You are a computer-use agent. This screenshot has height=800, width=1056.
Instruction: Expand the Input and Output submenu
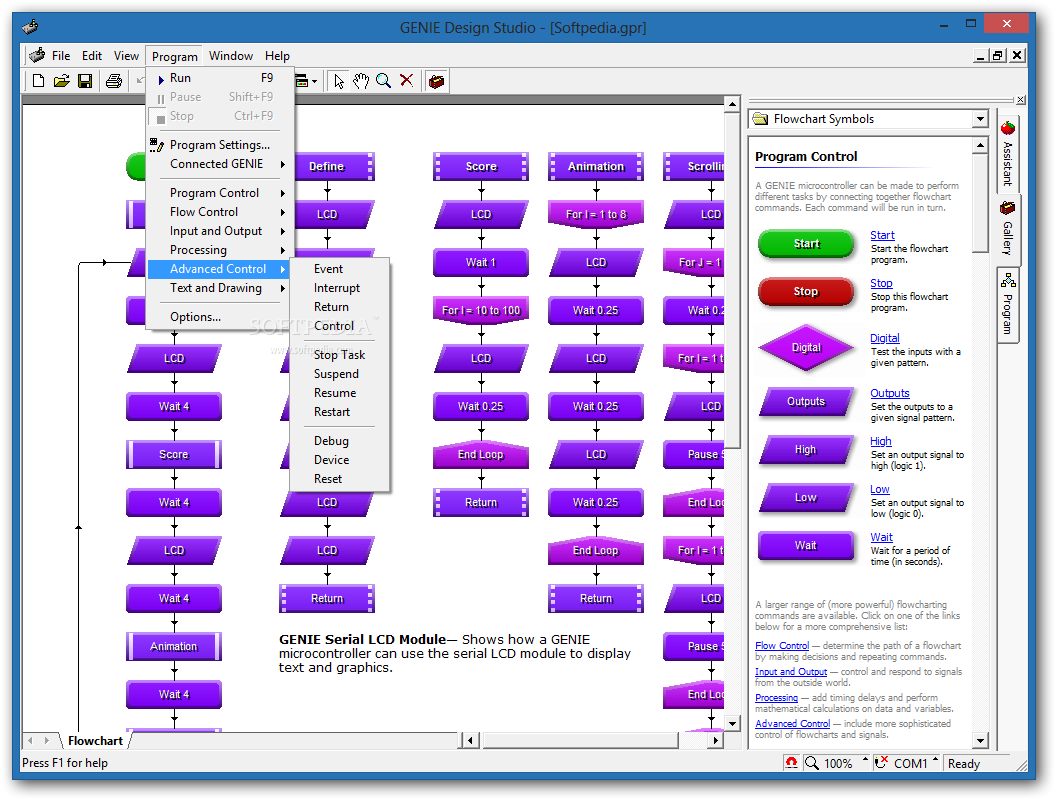[x=221, y=231]
